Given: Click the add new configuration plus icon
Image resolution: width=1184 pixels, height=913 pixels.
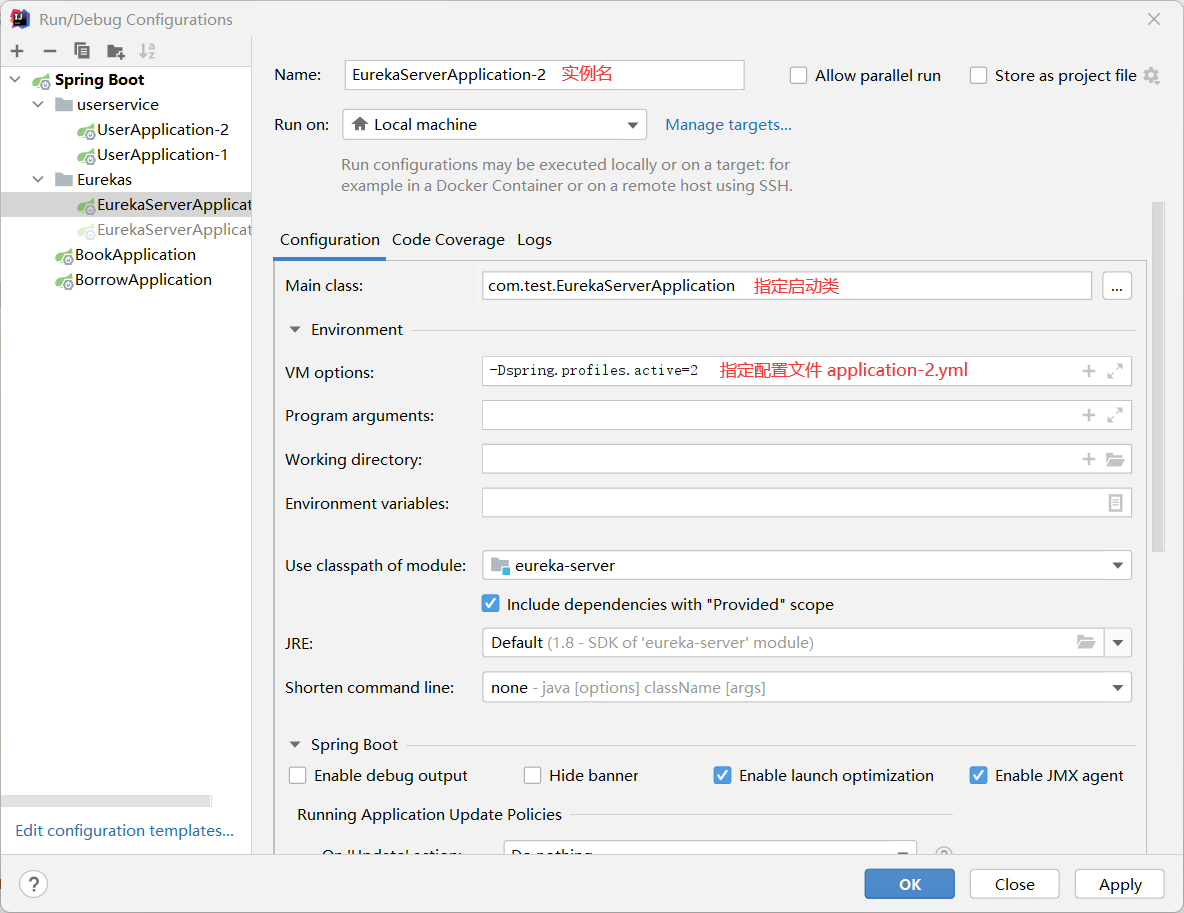Looking at the screenshot, I should (x=17, y=51).
